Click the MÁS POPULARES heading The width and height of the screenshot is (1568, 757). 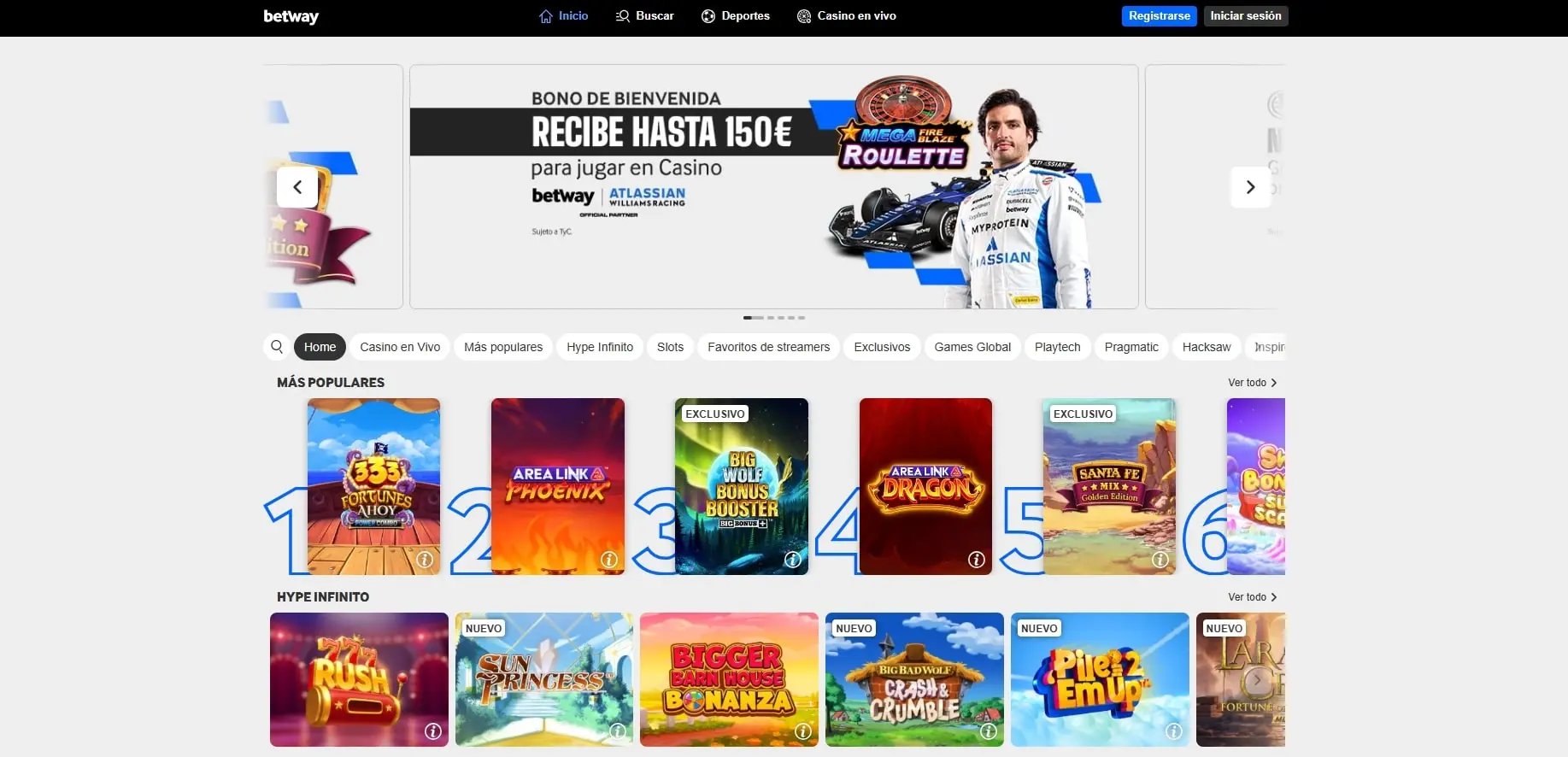click(331, 383)
